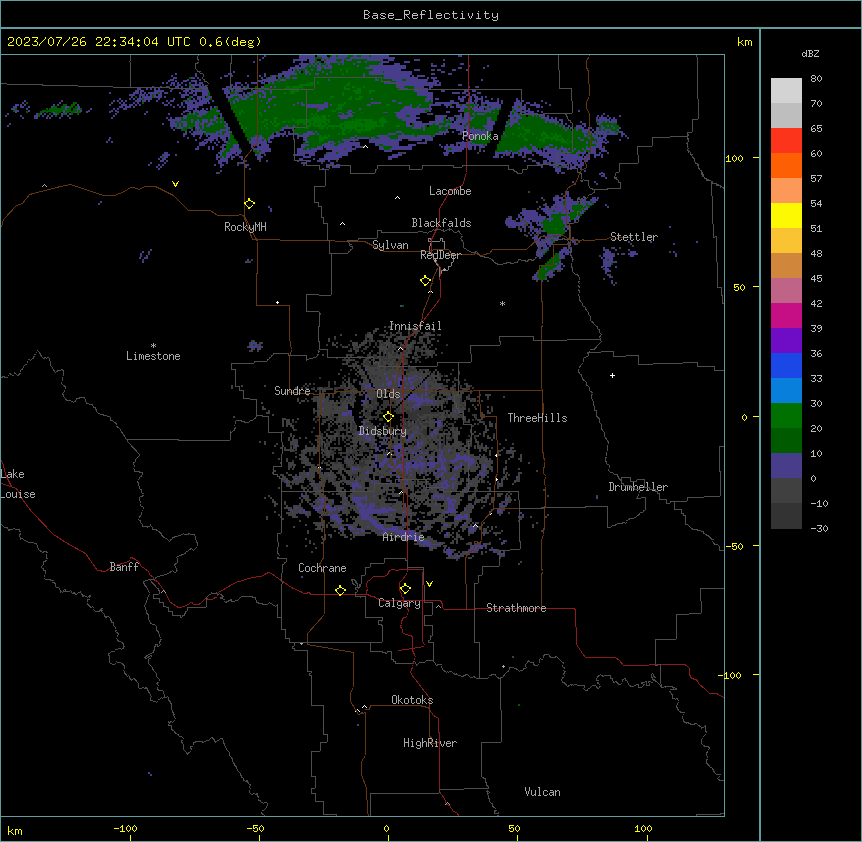Click the Limestone label
The height and width of the screenshot is (842, 862).
tap(153, 356)
